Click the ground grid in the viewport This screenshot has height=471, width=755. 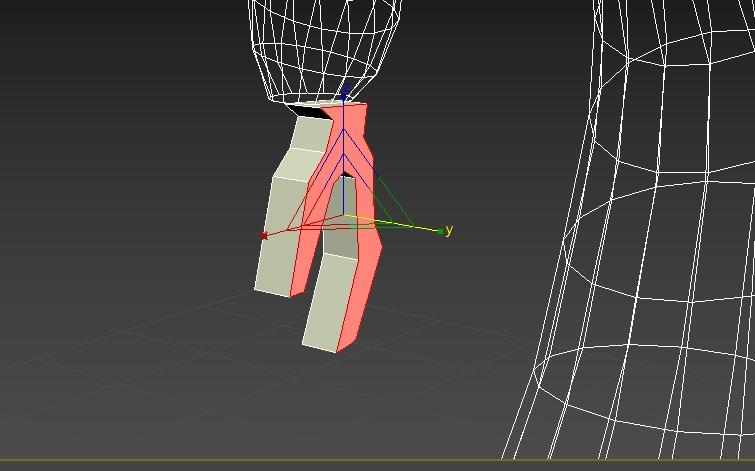click(x=200, y=360)
